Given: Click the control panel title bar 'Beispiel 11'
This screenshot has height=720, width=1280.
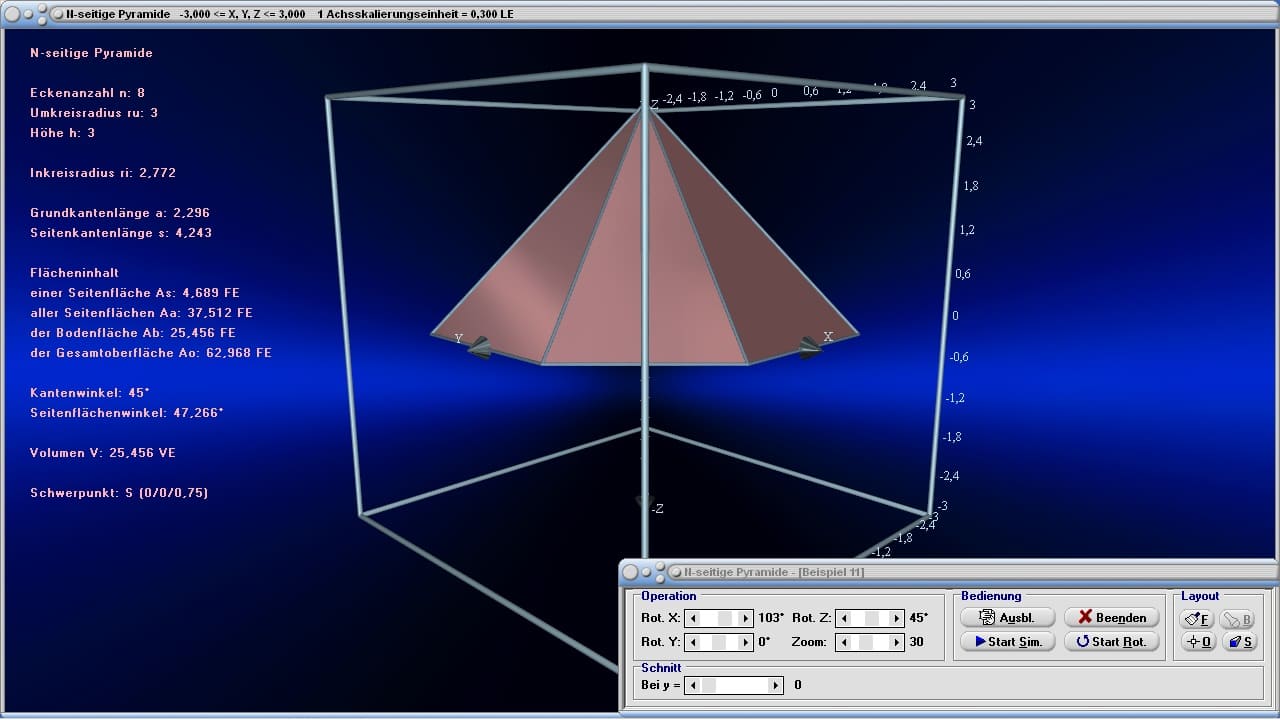Looking at the screenshot, I should (949, 572).
